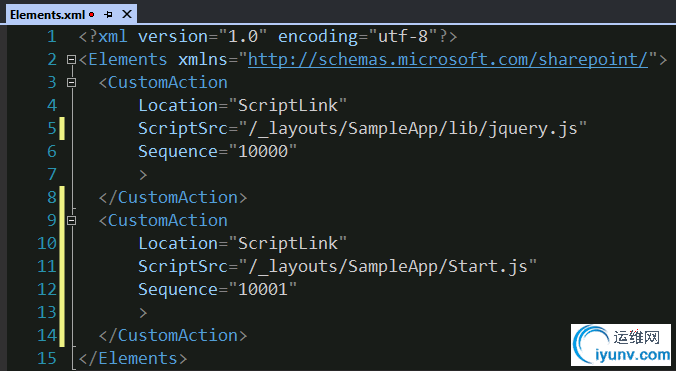Click first Location ScriptLink attribute
This screenshot has height=371, width=676.
click(x=242, y=105)
